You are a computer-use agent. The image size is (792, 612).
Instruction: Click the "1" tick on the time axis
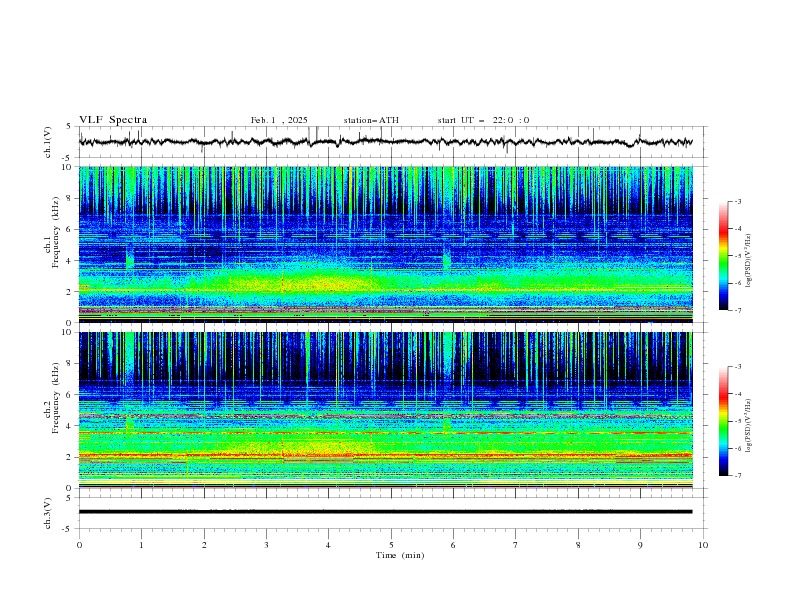click(142, 545)
